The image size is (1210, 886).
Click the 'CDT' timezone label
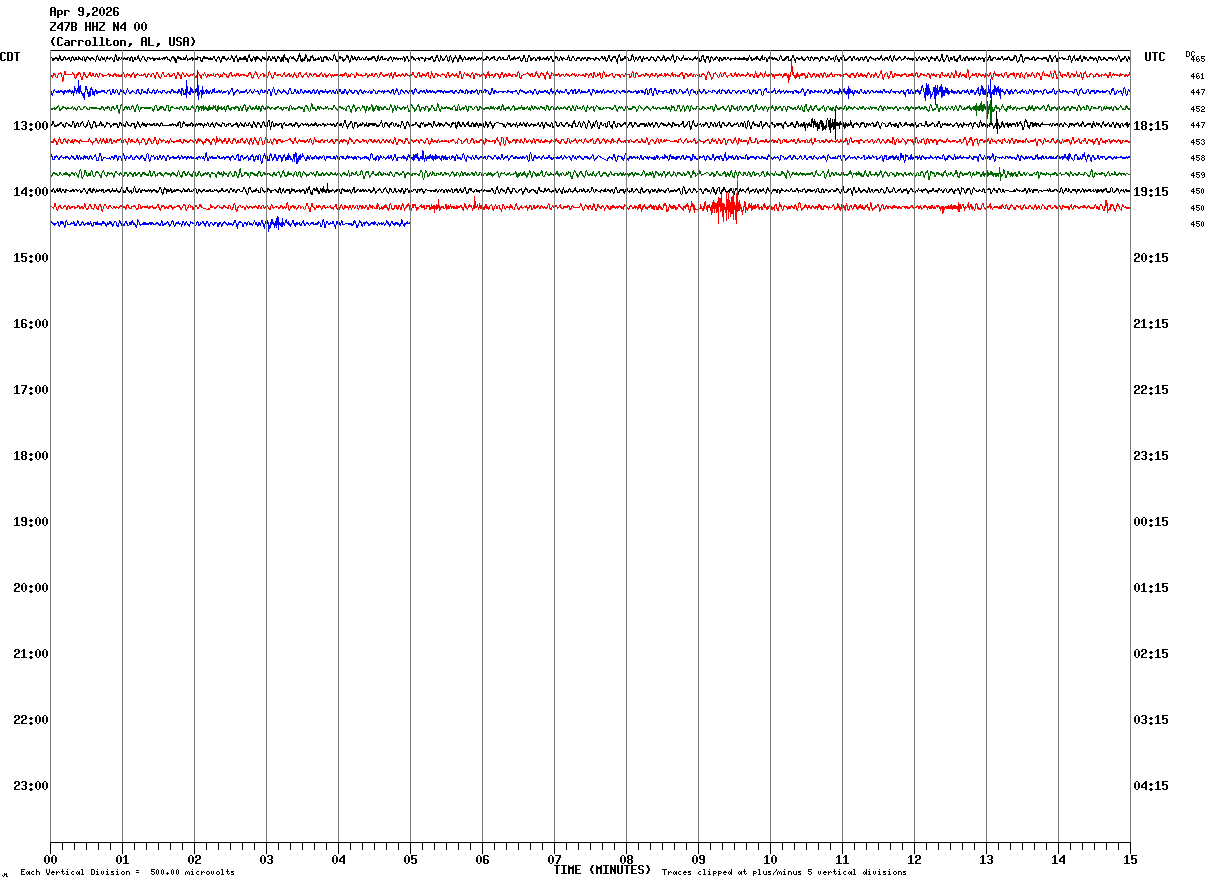(10, 57)
